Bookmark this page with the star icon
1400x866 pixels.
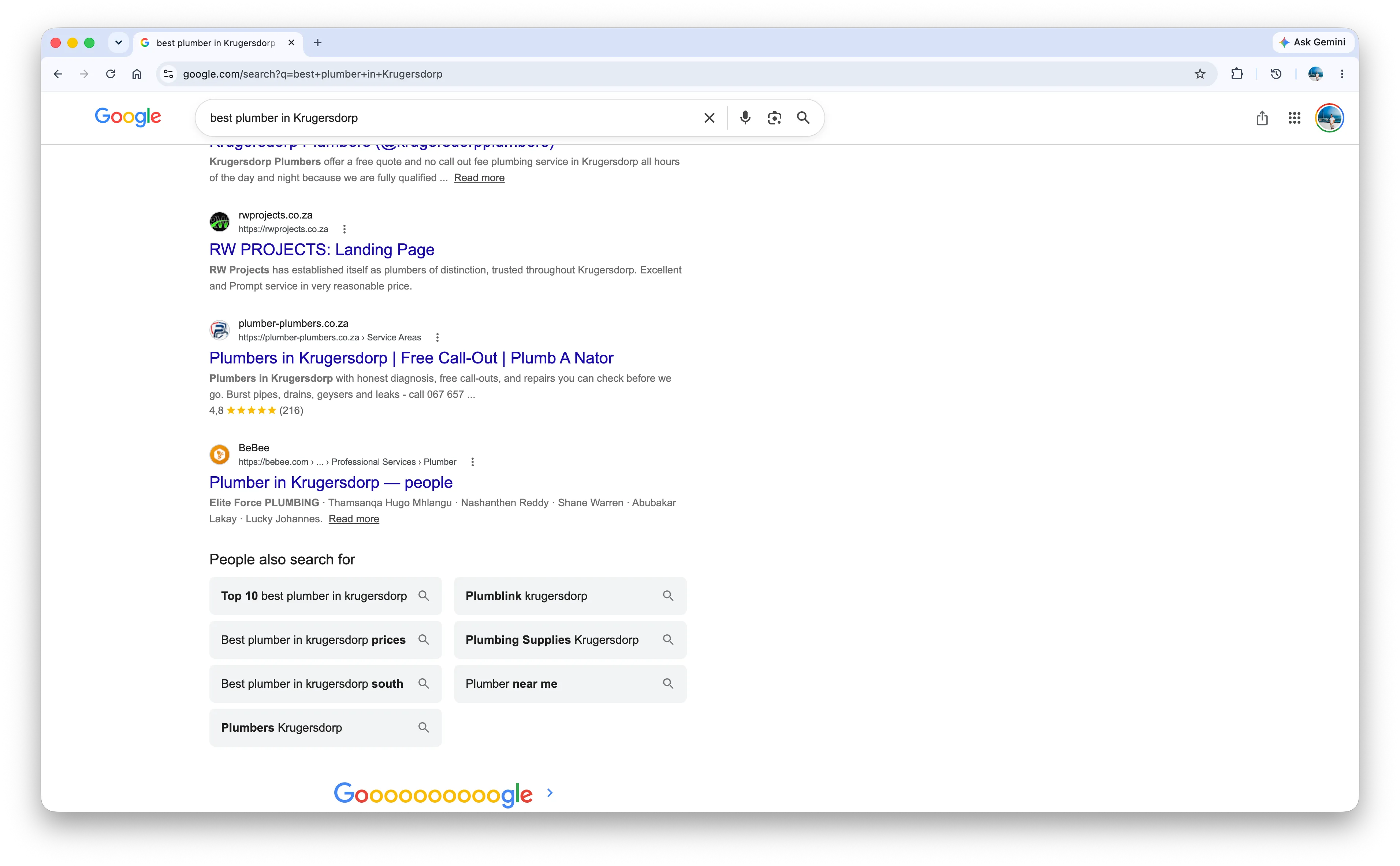[x=1200, y=74]
